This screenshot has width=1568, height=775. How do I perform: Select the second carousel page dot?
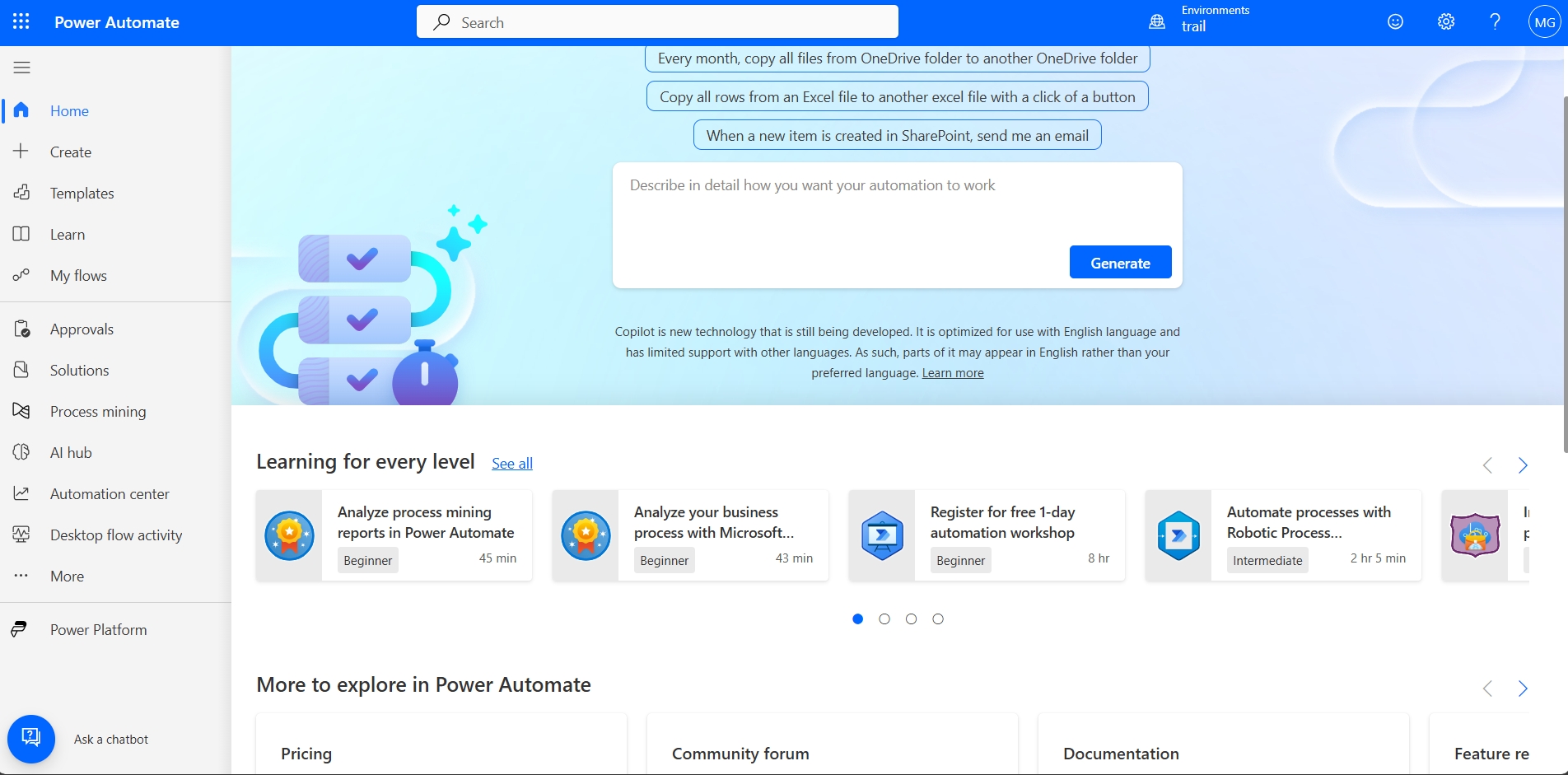[884, 619]
